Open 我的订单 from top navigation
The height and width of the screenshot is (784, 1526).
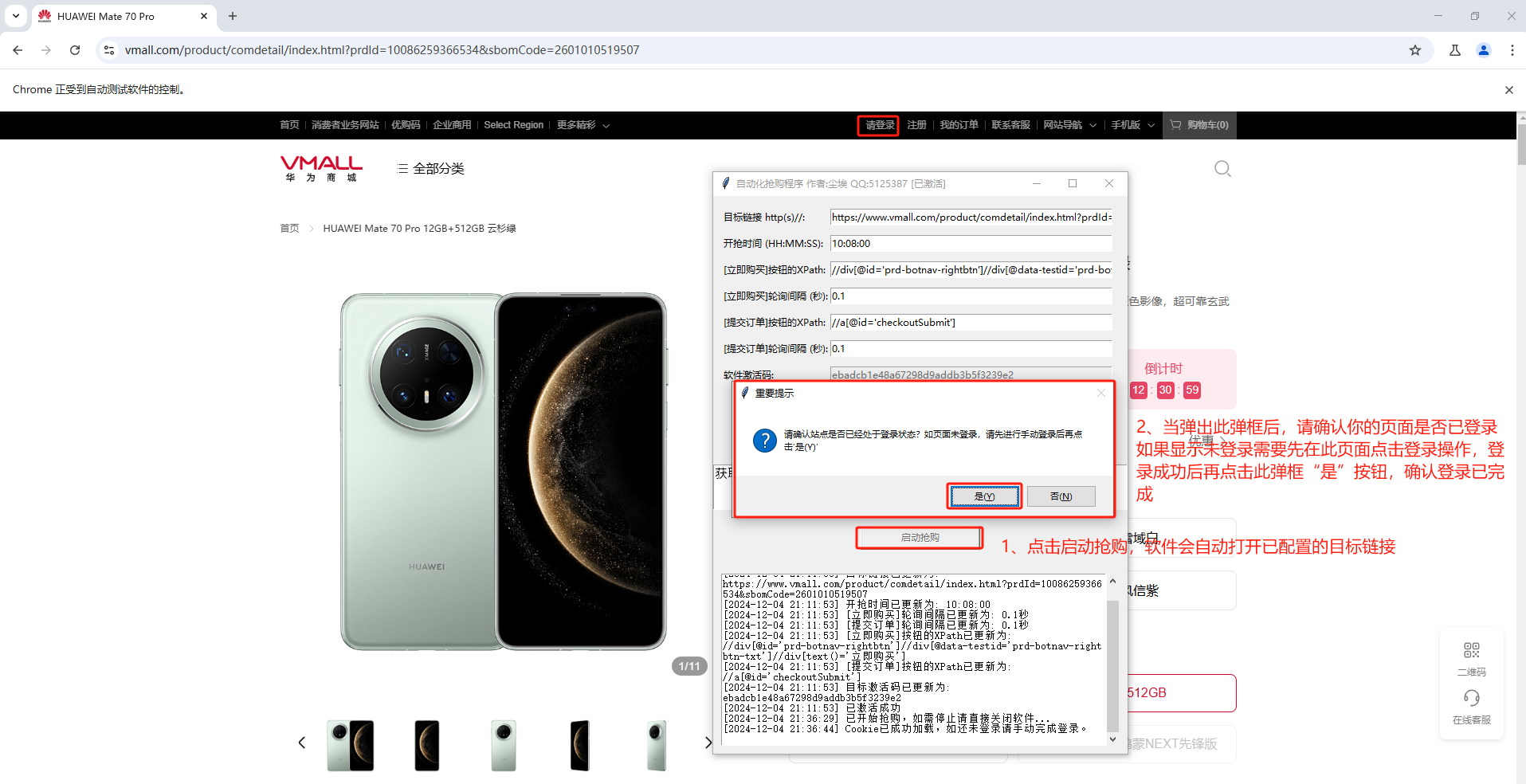pyautogui.click(x=959, y=125)
